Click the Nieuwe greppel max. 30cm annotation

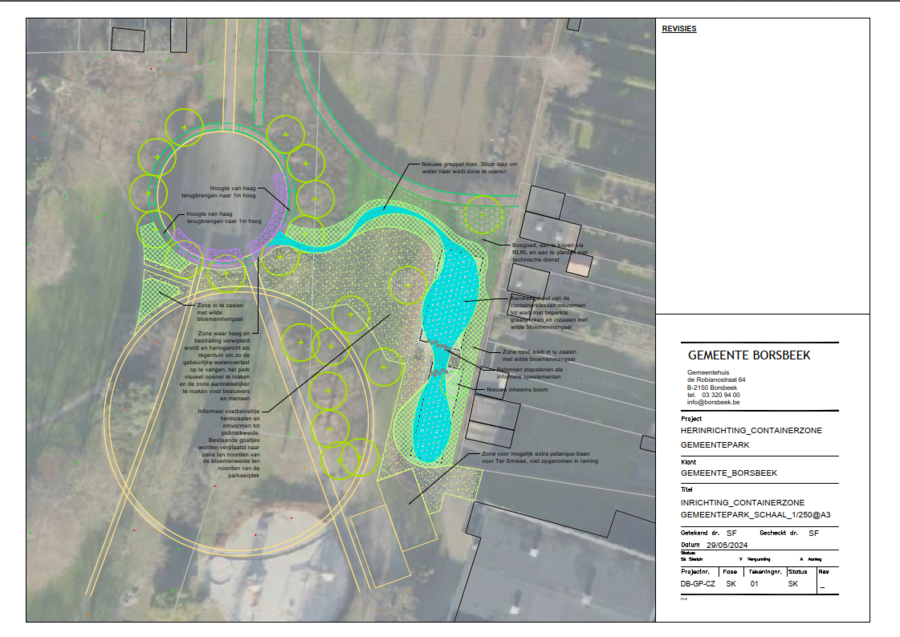click(469, 168)
